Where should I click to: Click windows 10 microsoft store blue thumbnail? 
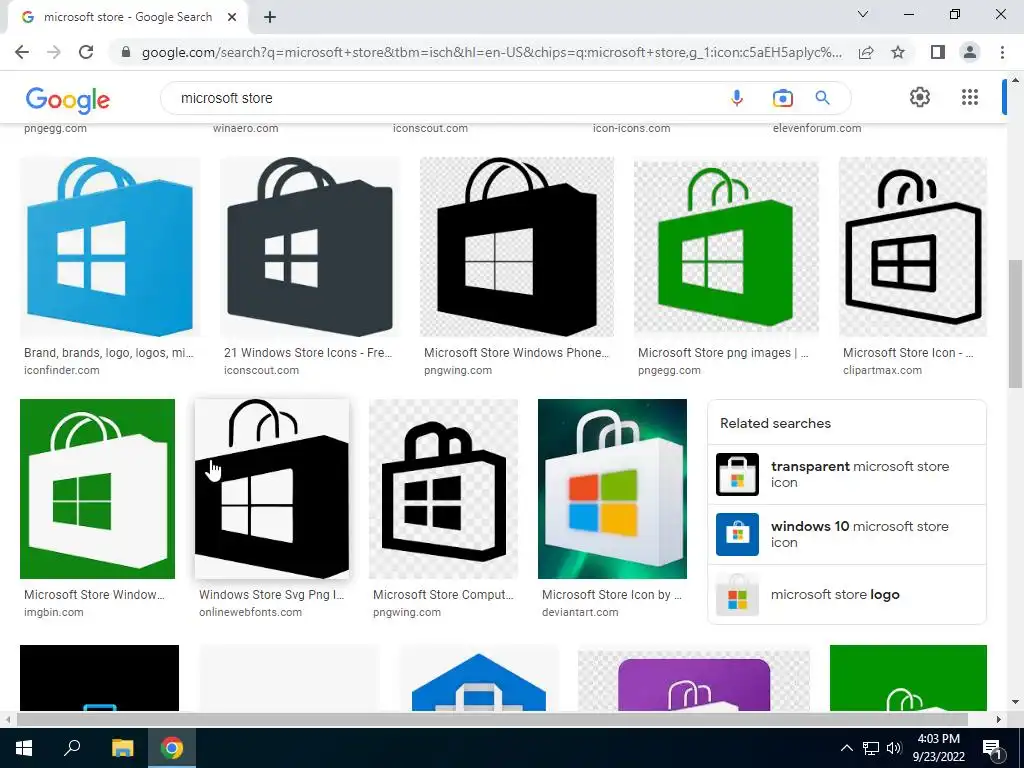(x=737, y=534)
